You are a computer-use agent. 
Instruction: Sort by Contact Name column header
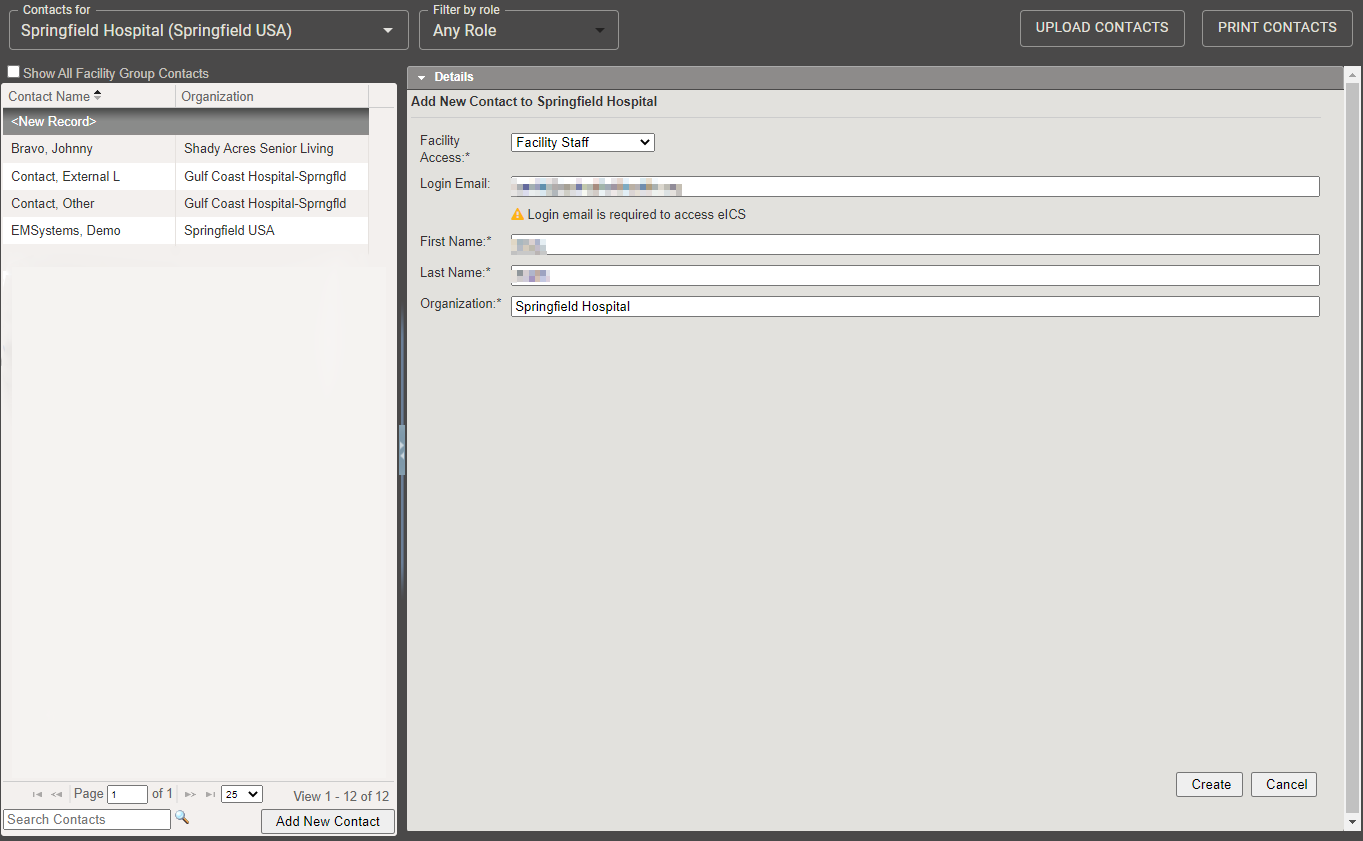coord(89,96)
